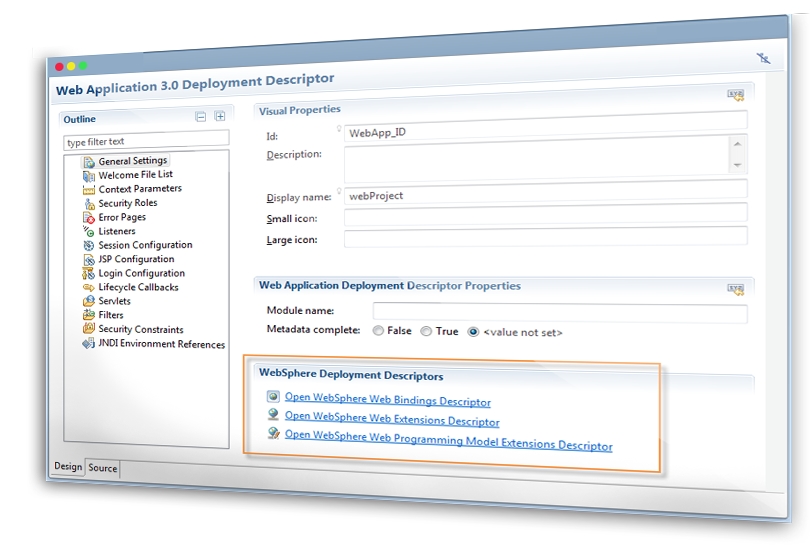Select Session Configuration in the Outline
This screenshot has height=556, width=810.
(145, 245)
